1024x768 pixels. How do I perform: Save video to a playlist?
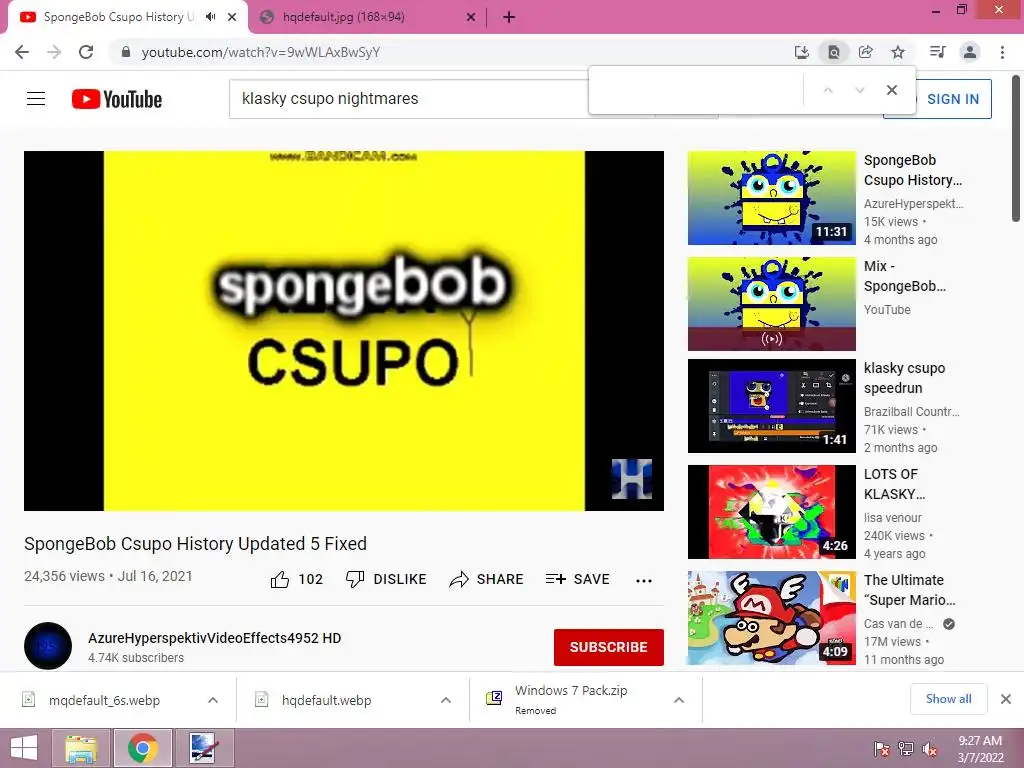(577, 579)
